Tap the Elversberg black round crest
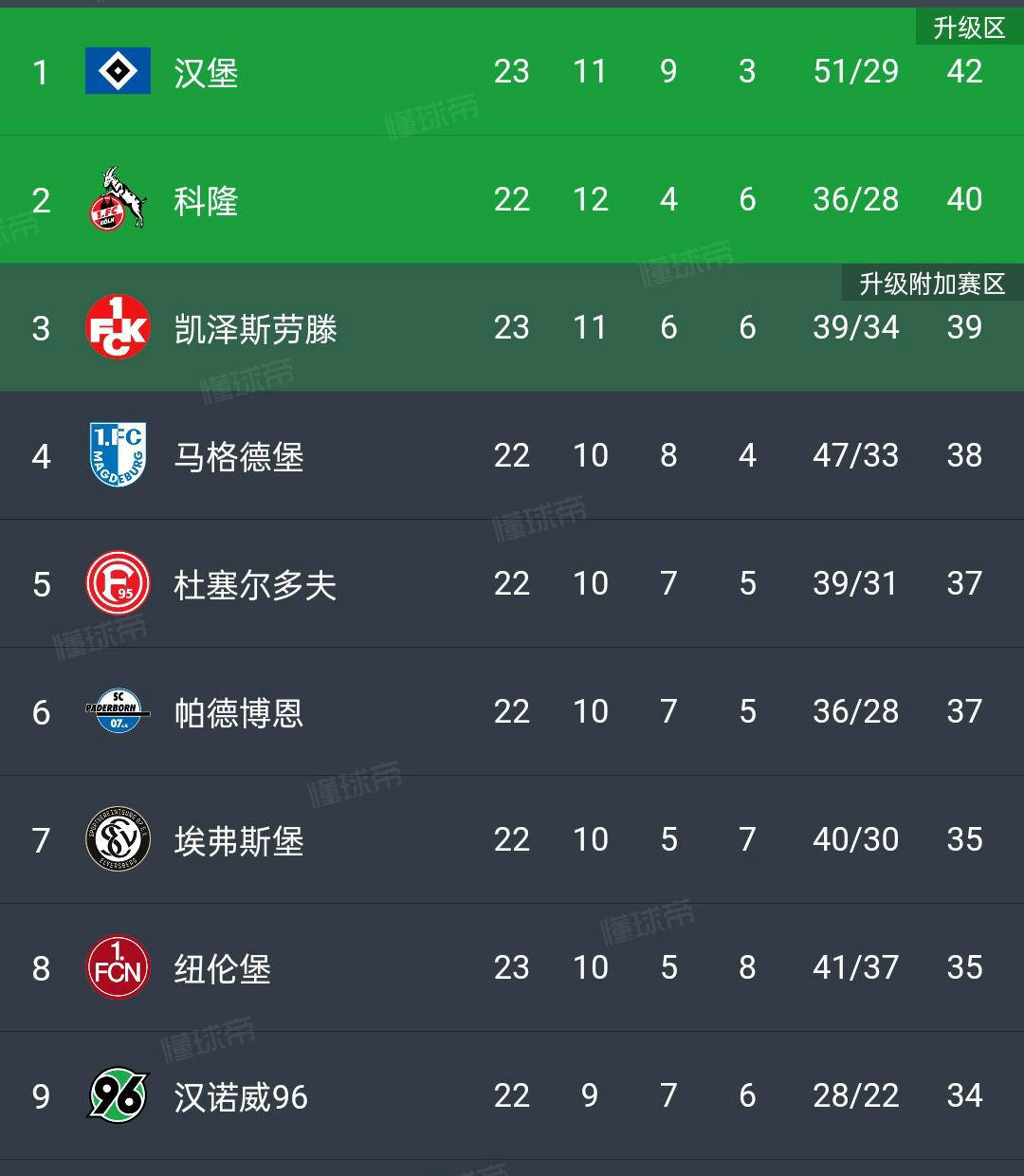Screen dimensions: 1024x1176 tap(118, 839)
